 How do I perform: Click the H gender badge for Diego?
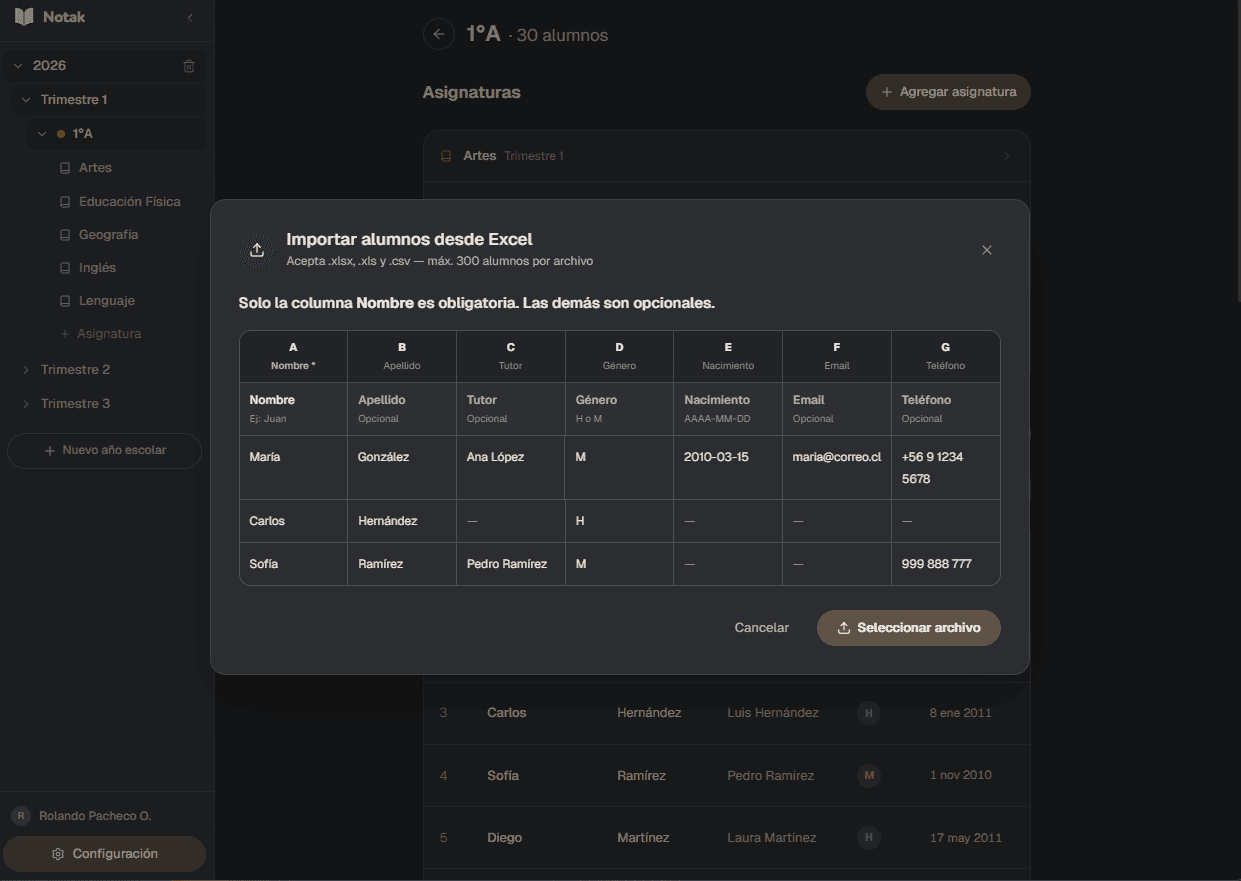click(869, 838)
